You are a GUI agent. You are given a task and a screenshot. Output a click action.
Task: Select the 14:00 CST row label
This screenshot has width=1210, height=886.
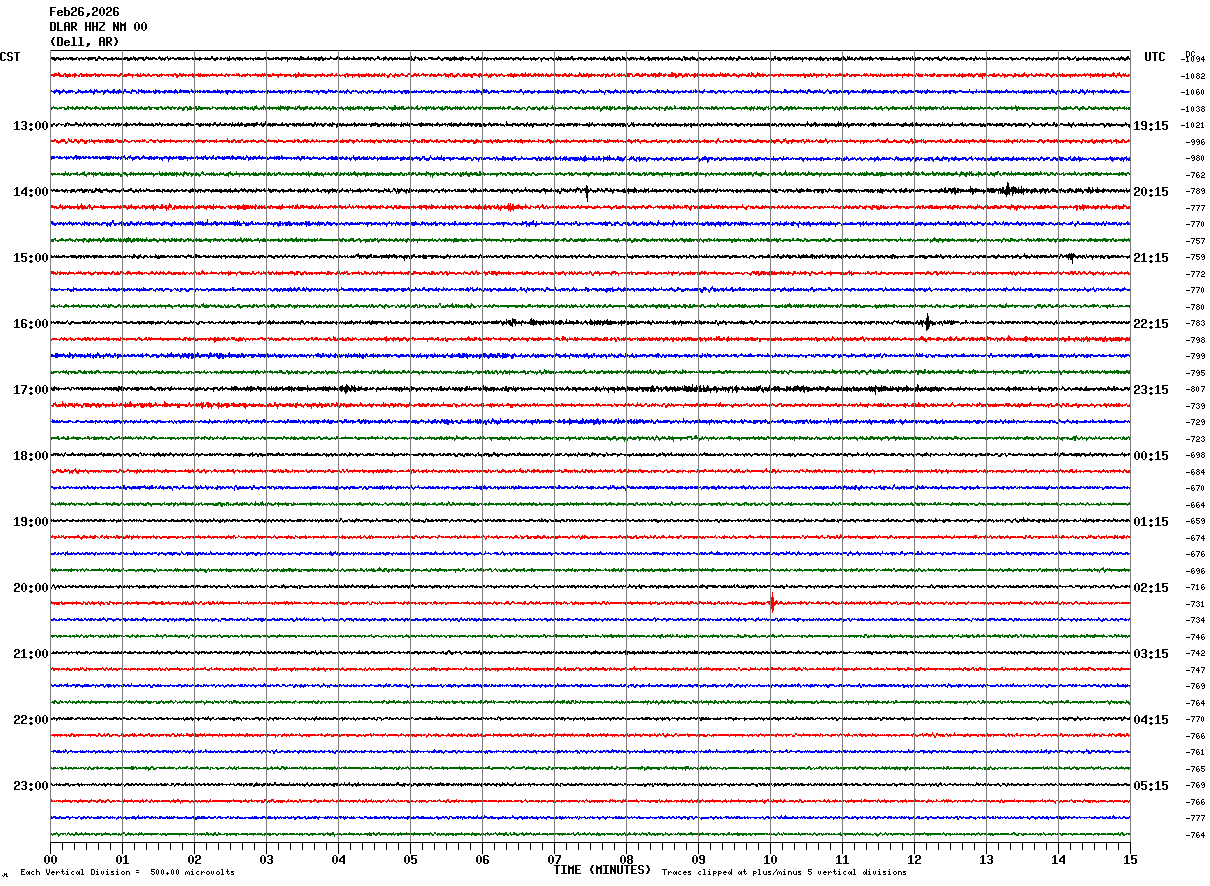[x=31, y=192]
